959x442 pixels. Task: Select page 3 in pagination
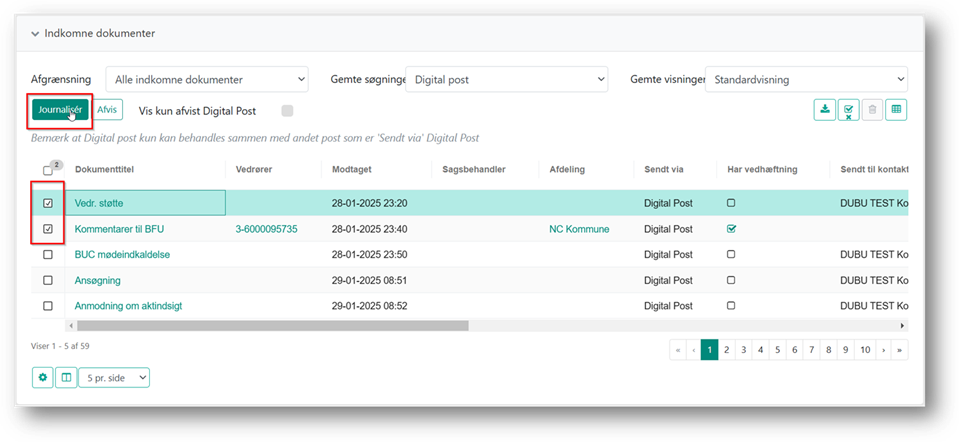click(x=745, y=350)
